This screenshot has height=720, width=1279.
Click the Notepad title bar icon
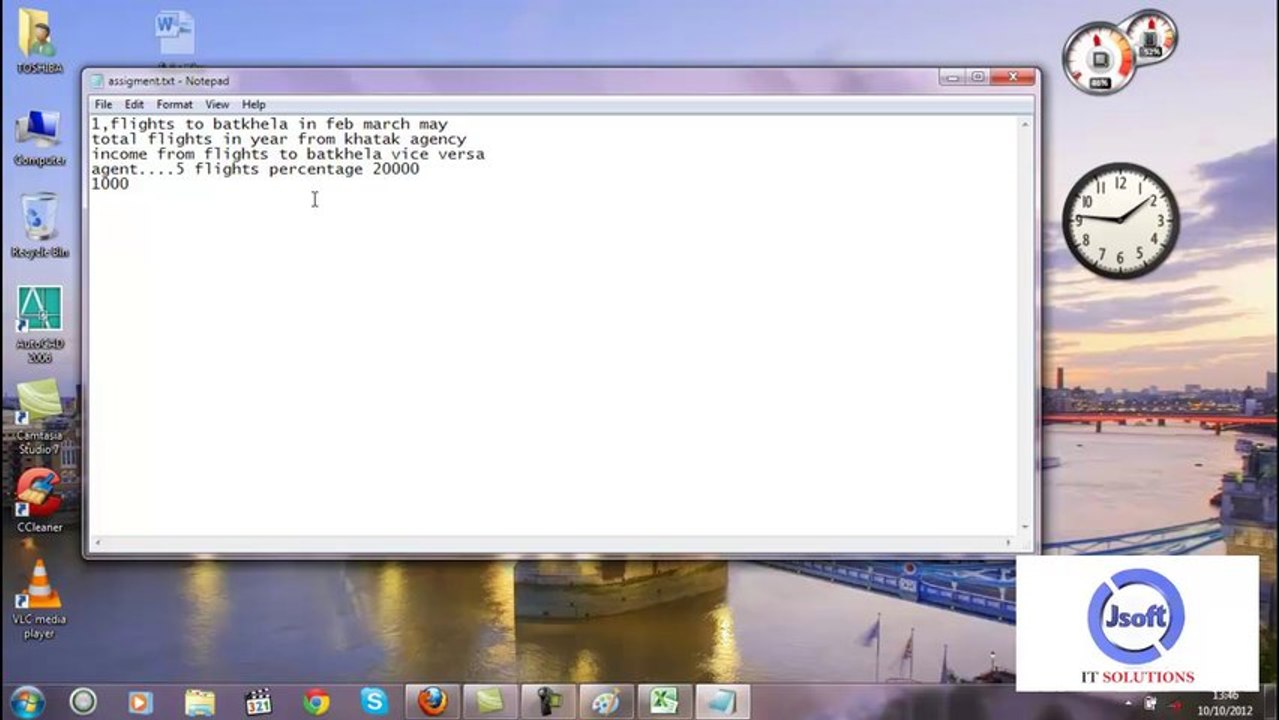click(x=97, y=81)
